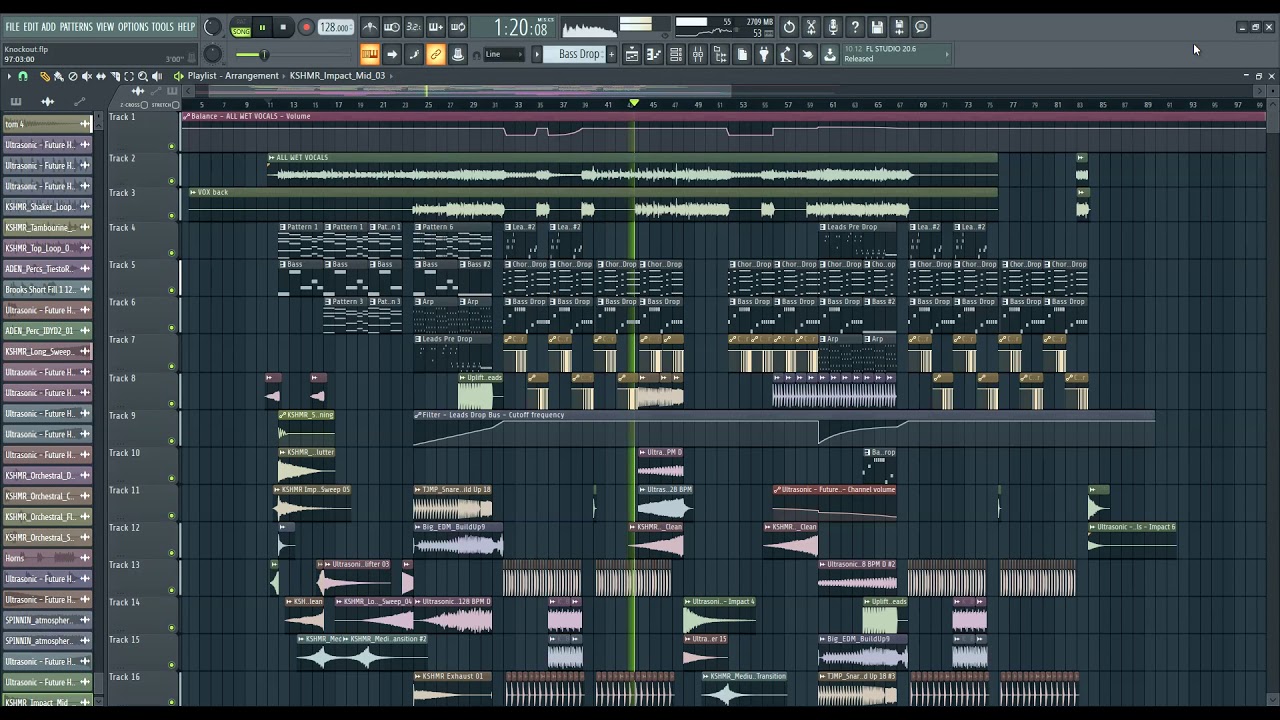The image size is (1280, 720).
Task: Open the audio editor scissors icon
Action: pos(811,27)
